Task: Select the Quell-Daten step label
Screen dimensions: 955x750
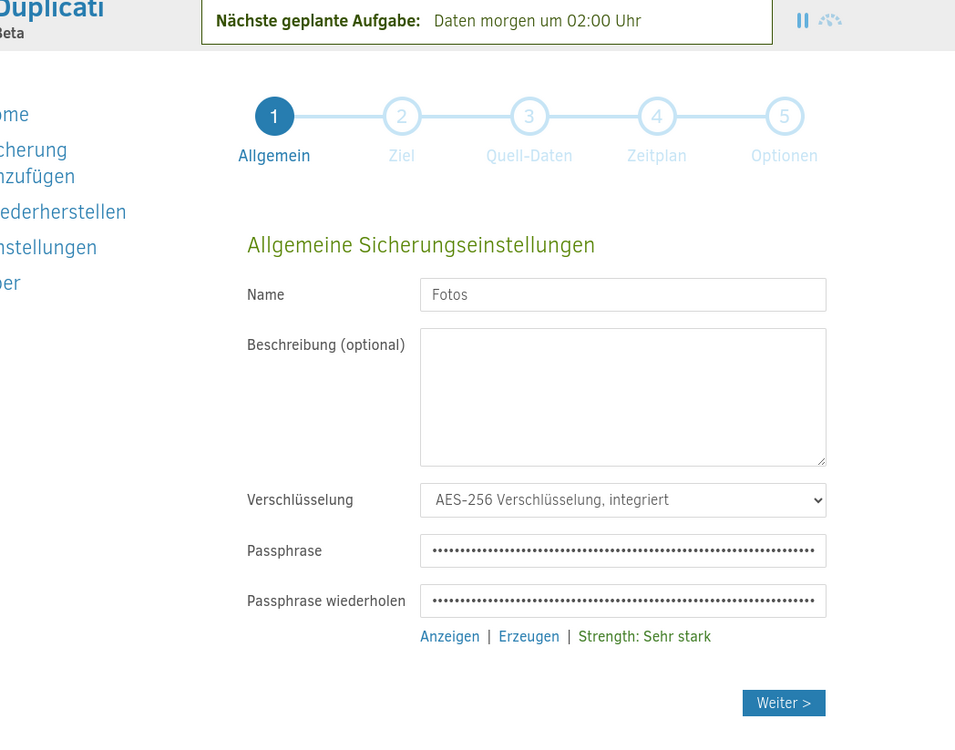Action: pyautogui.click(x=529, y=156)
